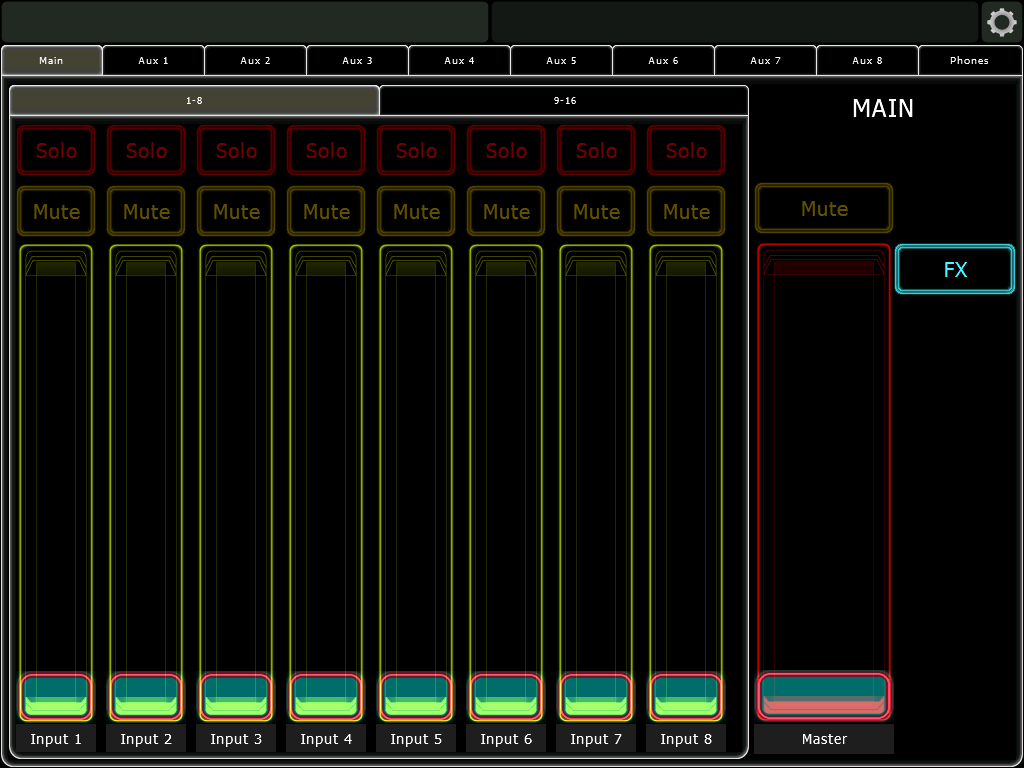Open the FX panel

click(x=955, y=269)
